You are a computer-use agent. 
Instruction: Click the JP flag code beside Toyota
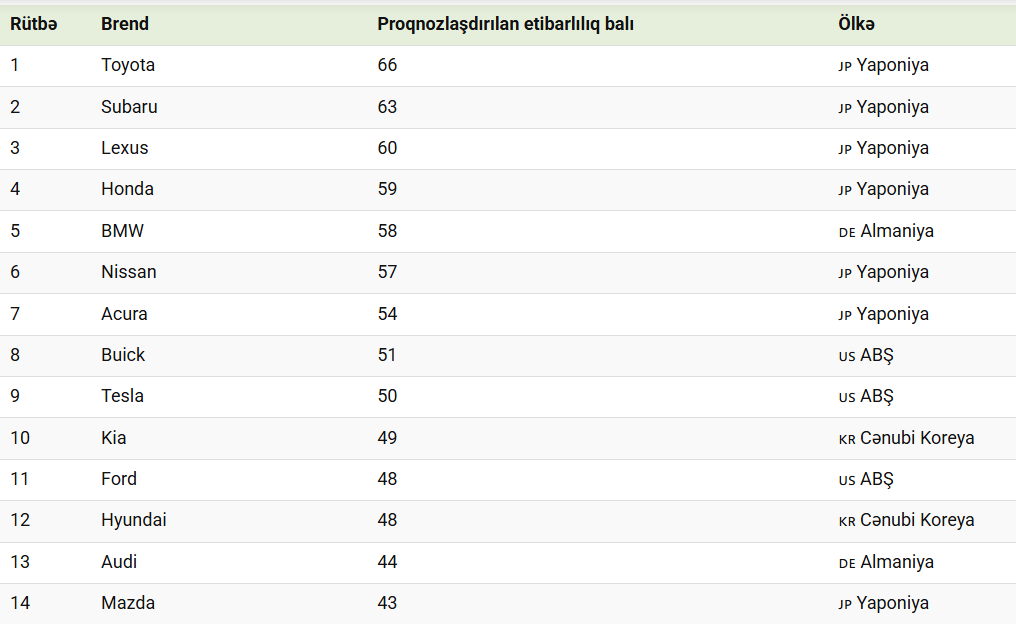pyautogui.click(x=845, y=66)
